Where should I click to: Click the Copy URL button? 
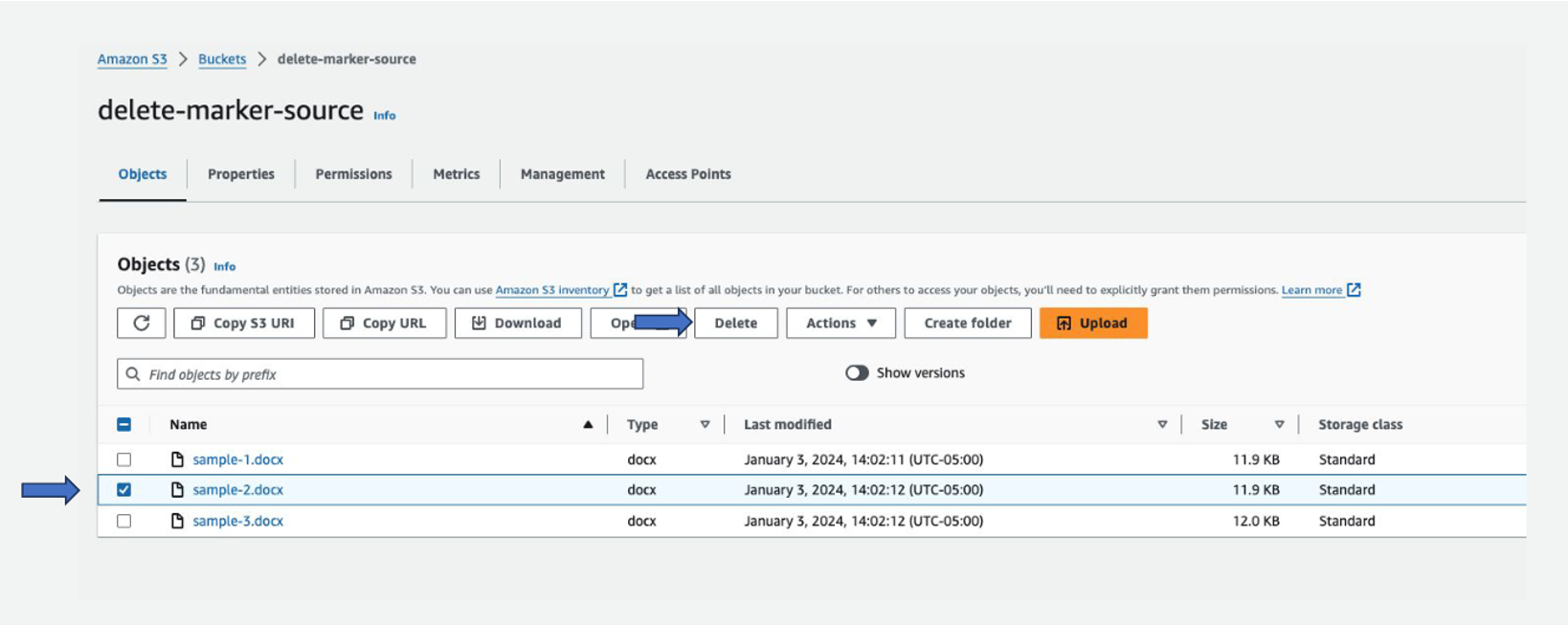tap(385, 324)
